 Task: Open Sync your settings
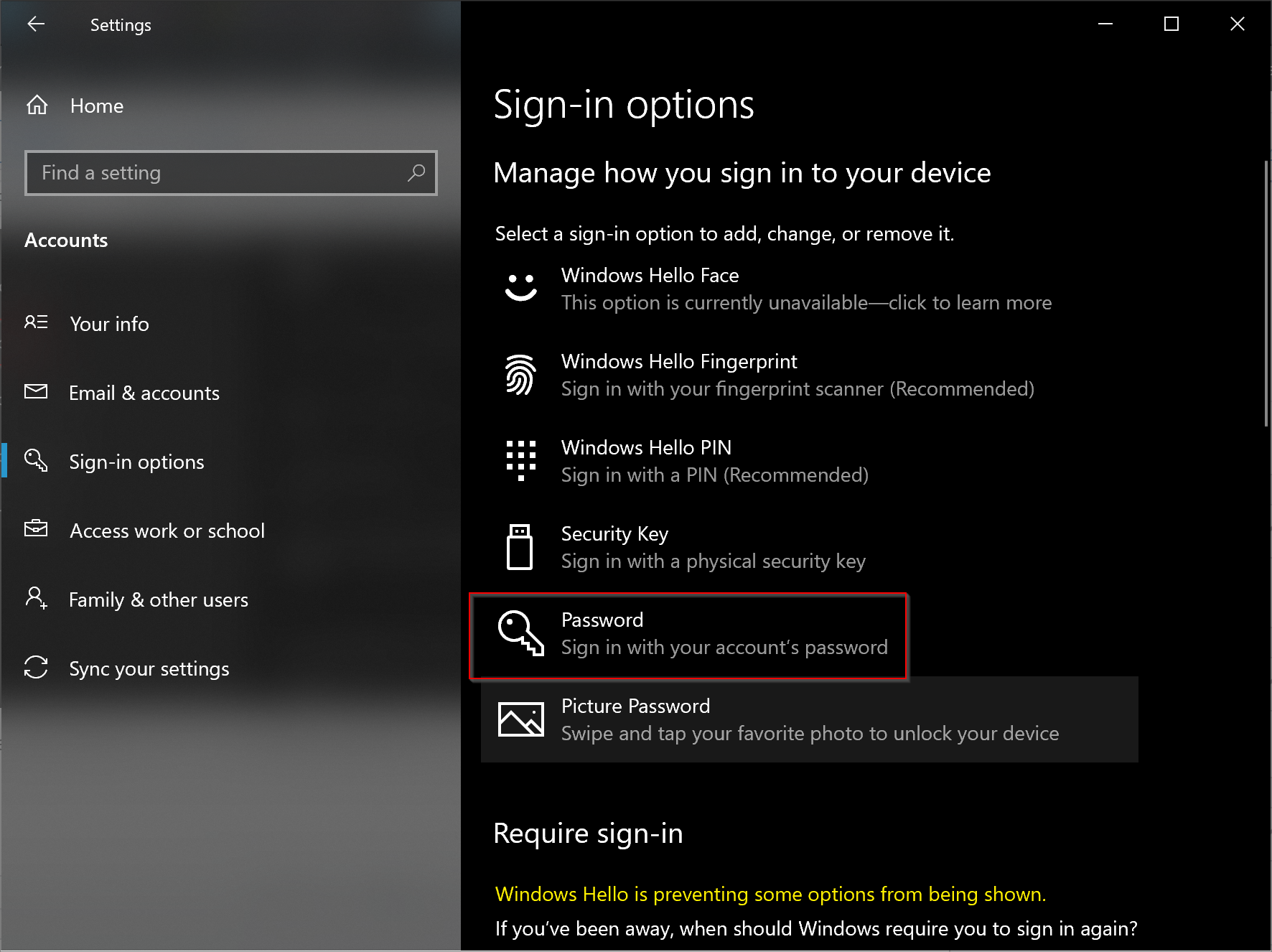pos(230,668)
